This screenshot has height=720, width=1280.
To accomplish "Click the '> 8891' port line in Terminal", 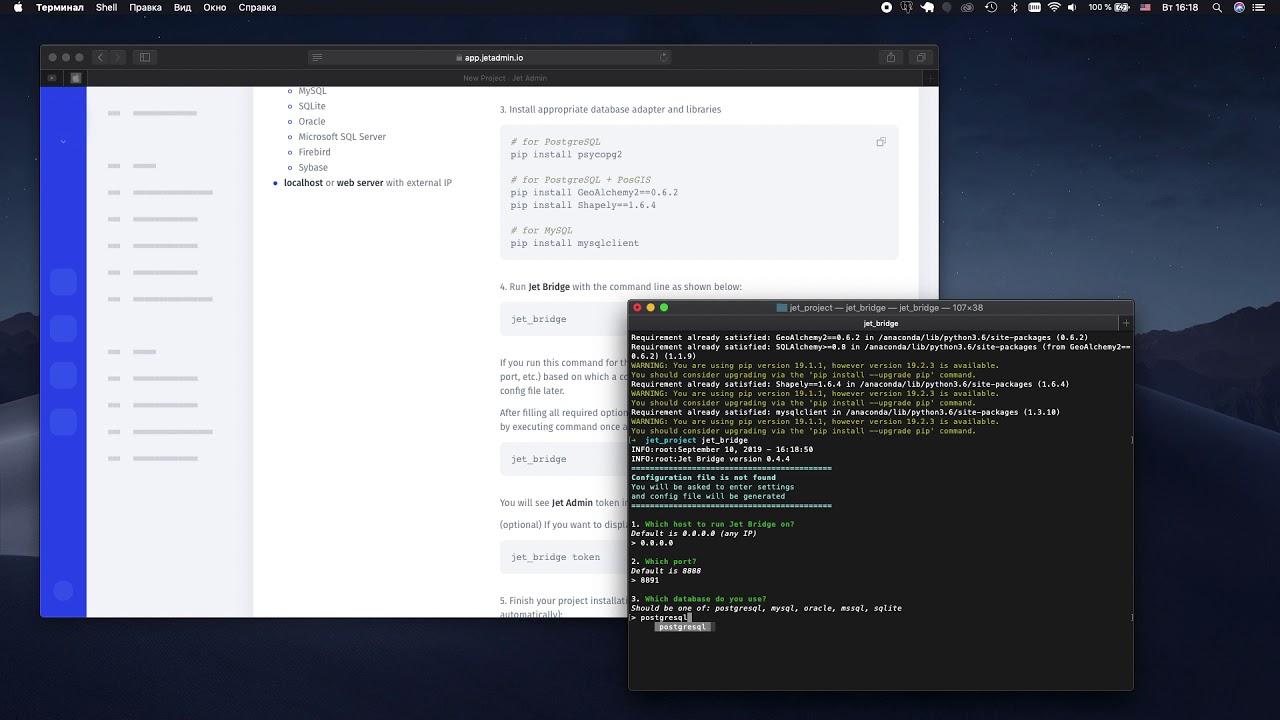I will 645,580.
